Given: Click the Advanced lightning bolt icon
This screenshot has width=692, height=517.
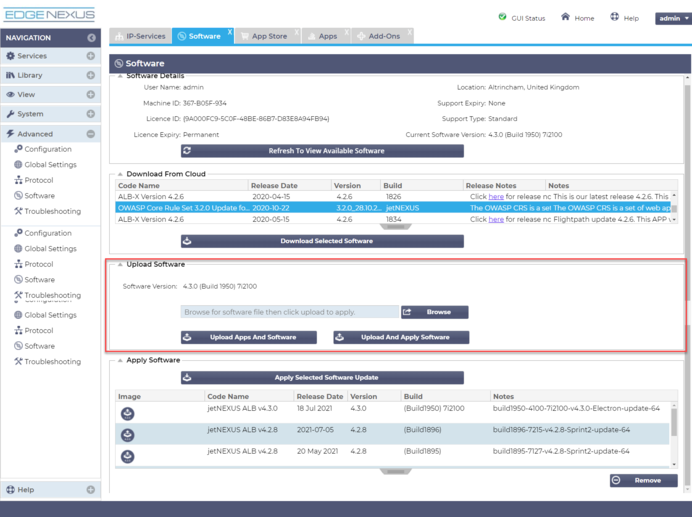Looking at the screenshot, I should pos(10,134).
